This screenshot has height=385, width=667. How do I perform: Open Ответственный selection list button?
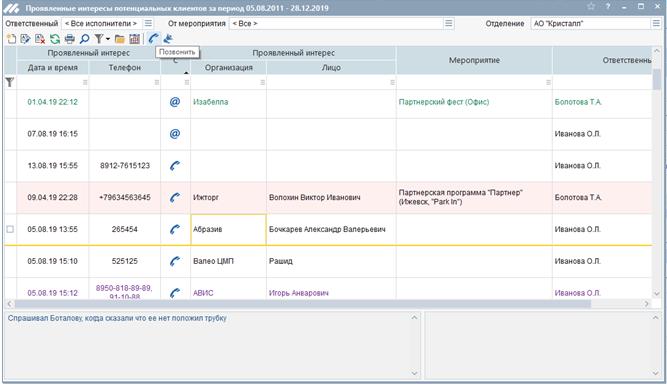(x=148, y=23)
